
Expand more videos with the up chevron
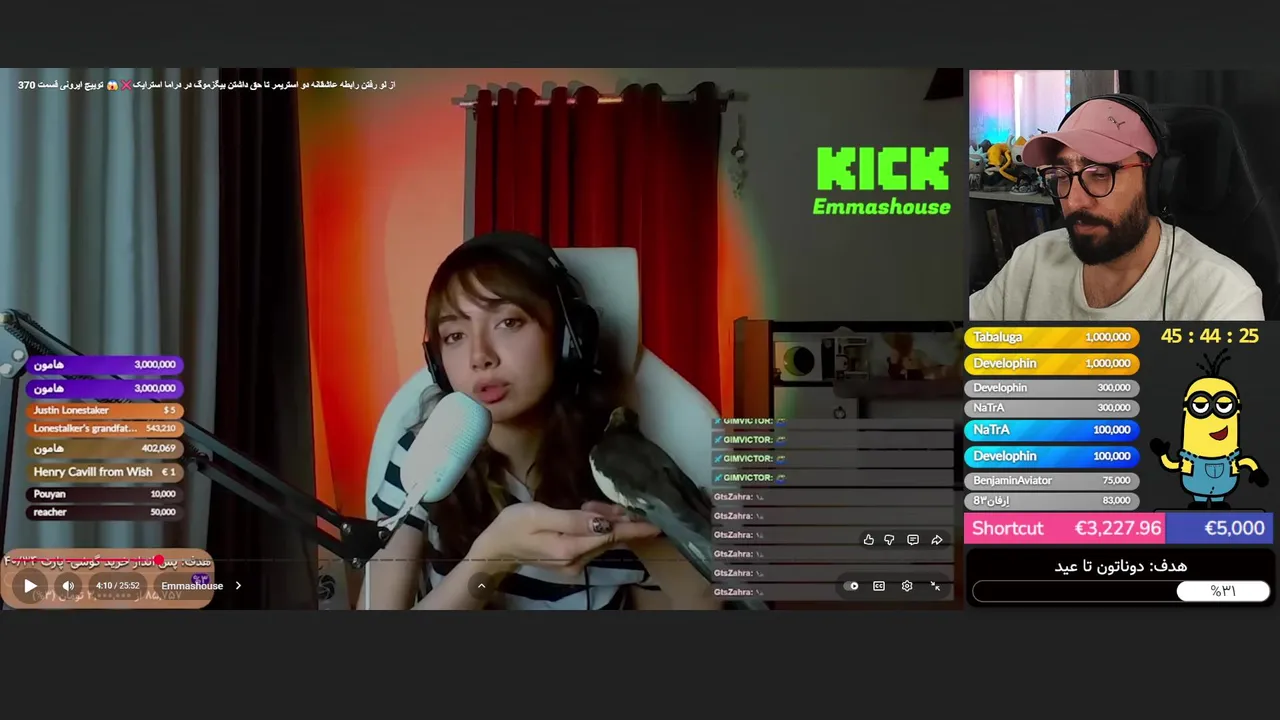[x=481, y=586]
